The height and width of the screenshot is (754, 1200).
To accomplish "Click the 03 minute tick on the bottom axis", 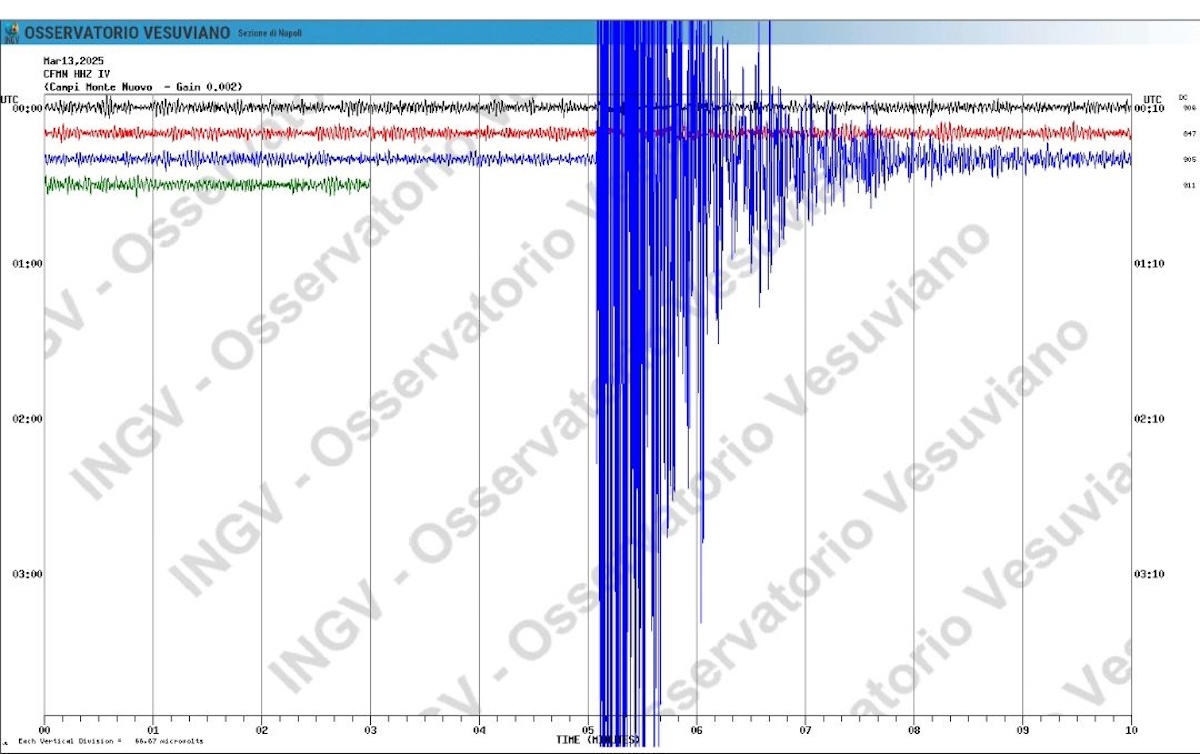I will (x=370, y=730).
